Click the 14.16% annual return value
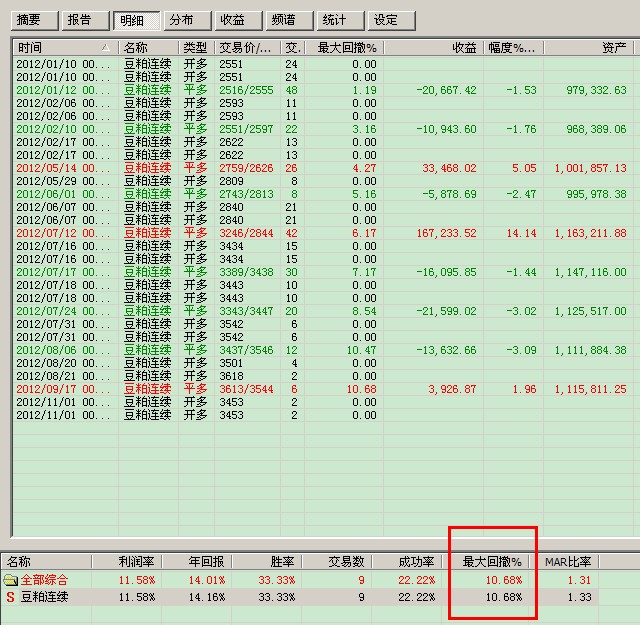 [207, 597]
